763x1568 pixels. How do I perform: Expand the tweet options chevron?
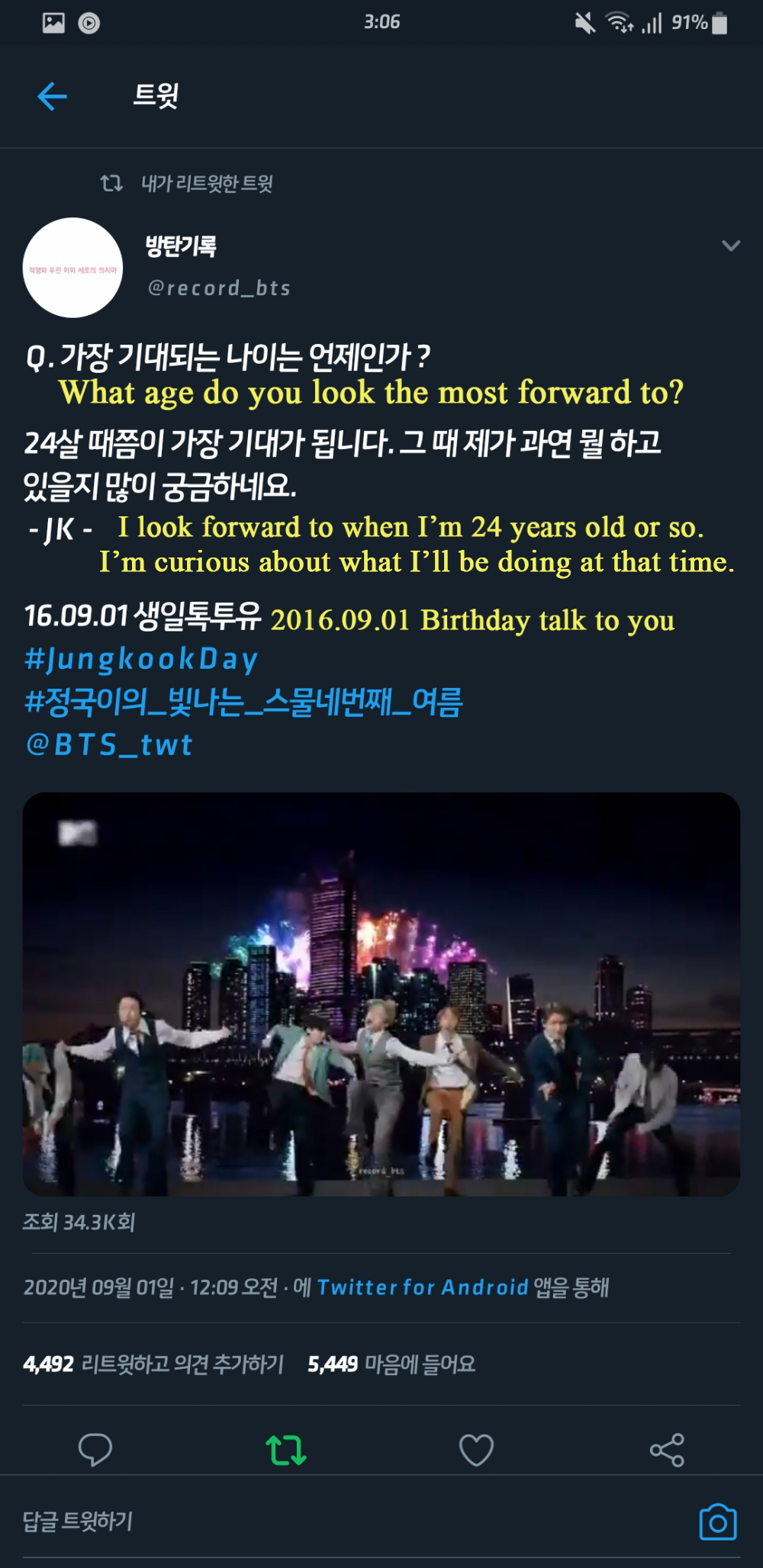tap(731, 246)
